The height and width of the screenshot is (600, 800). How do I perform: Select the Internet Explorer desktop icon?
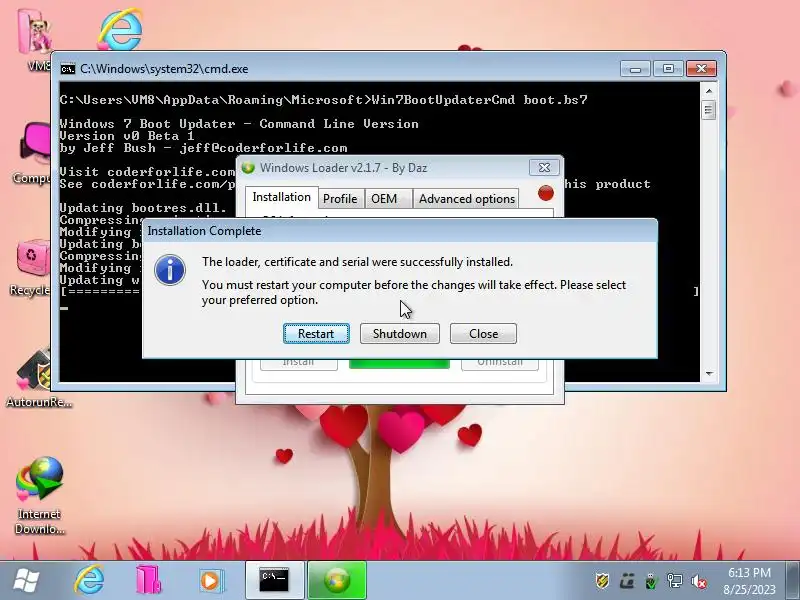[x=120, y=30]
